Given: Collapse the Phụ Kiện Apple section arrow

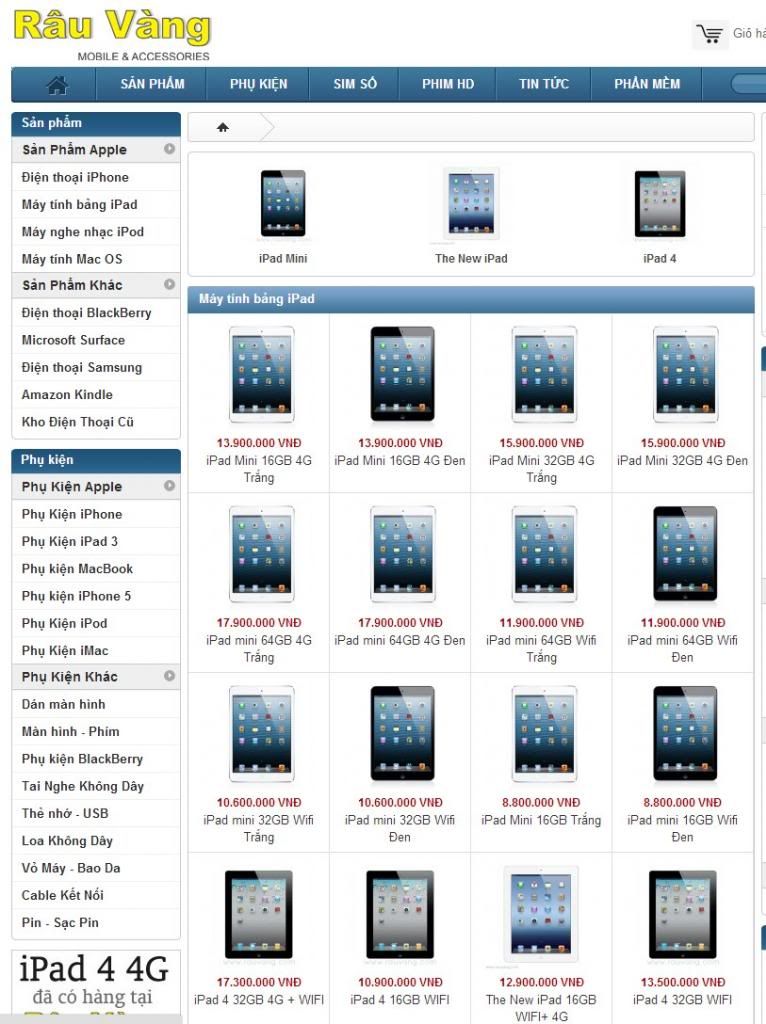Looking at the screenshot, I should click(169, 486).
